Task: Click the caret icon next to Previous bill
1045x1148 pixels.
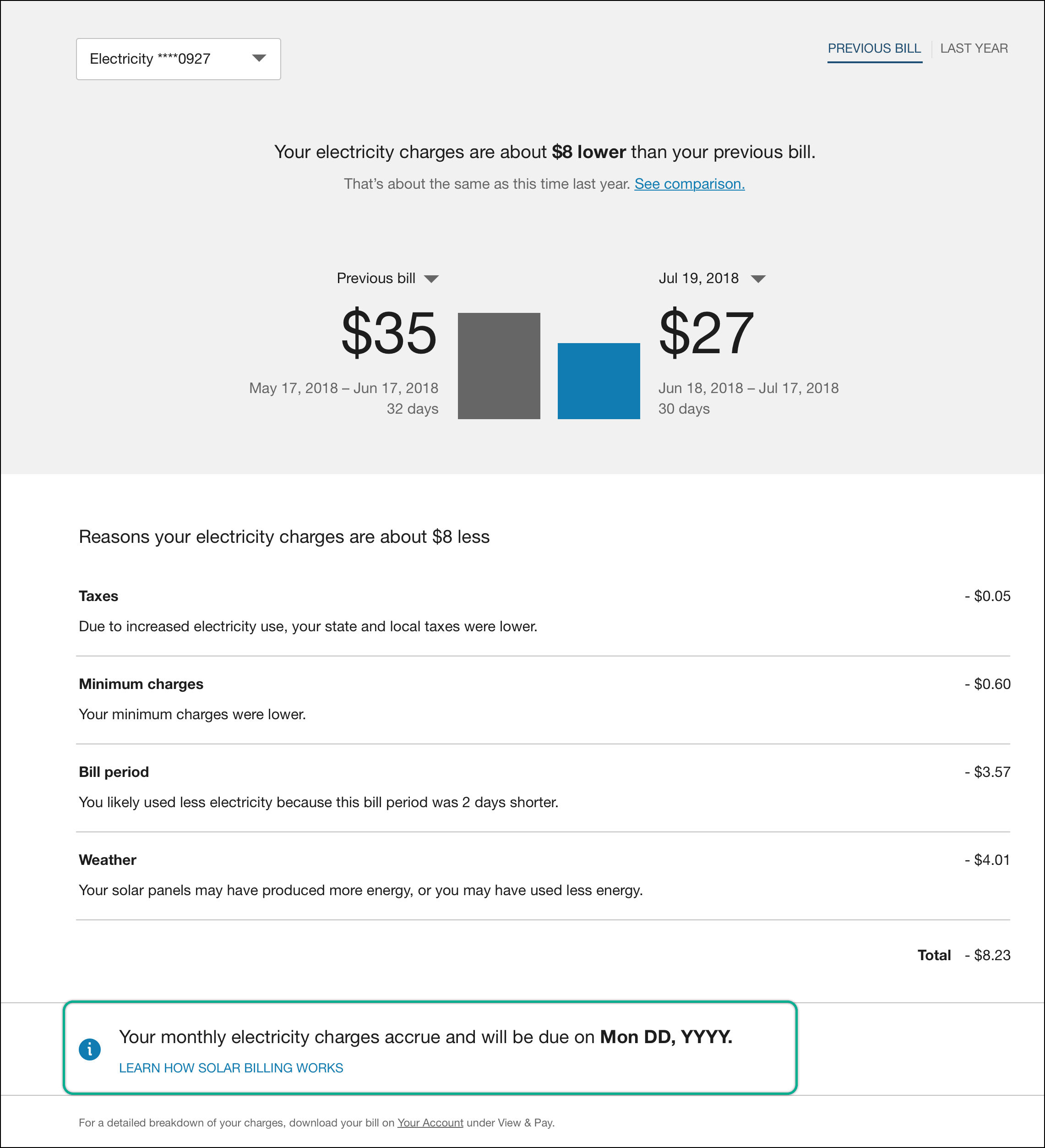Action: (x=433, y=279)
